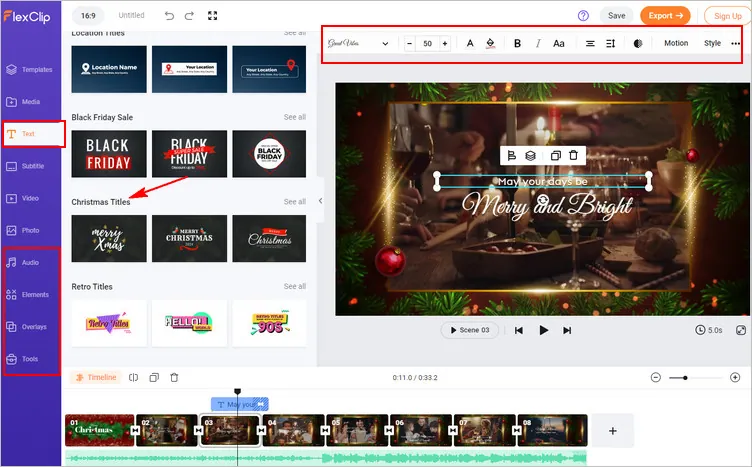Open the text alignment icon
This screenshot has height=467, width=752.
pos(590,43)
